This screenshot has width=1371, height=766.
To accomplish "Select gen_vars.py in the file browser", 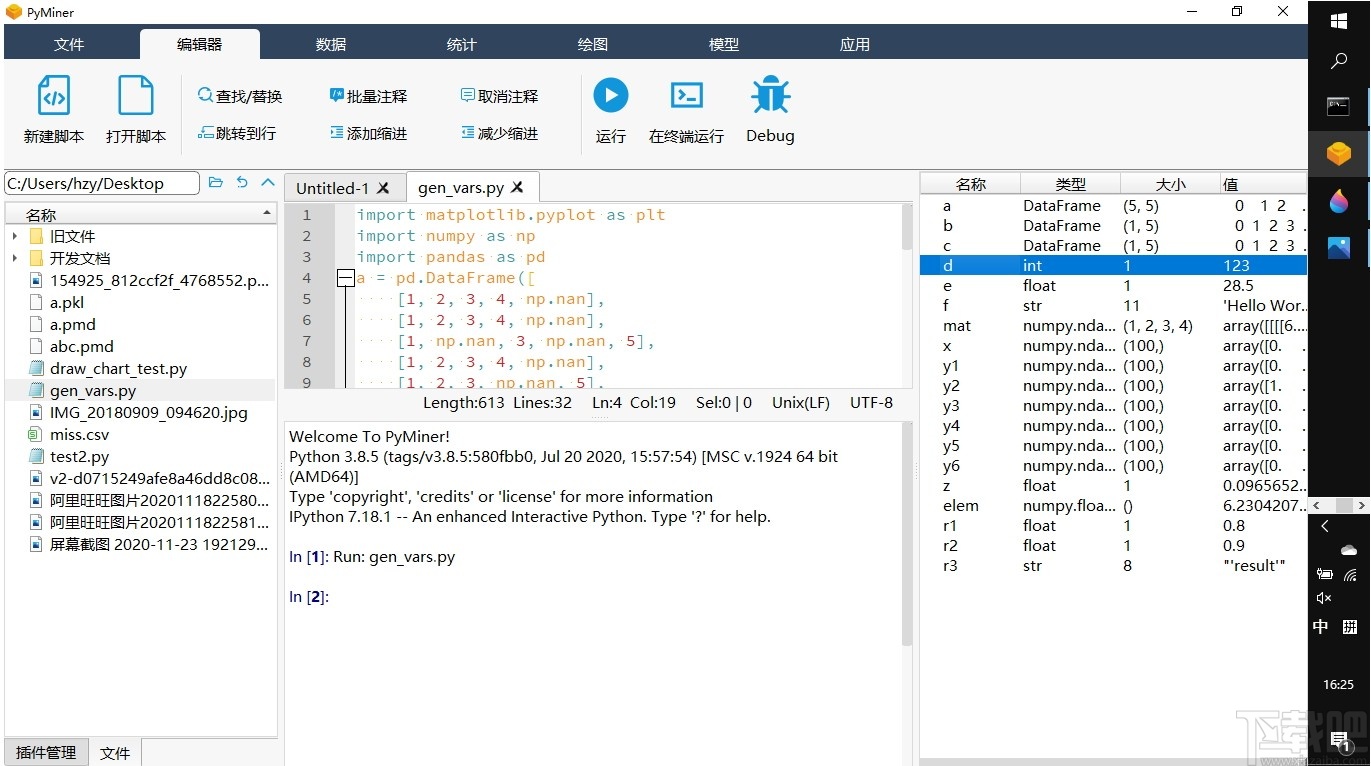I will pos(95,390).
